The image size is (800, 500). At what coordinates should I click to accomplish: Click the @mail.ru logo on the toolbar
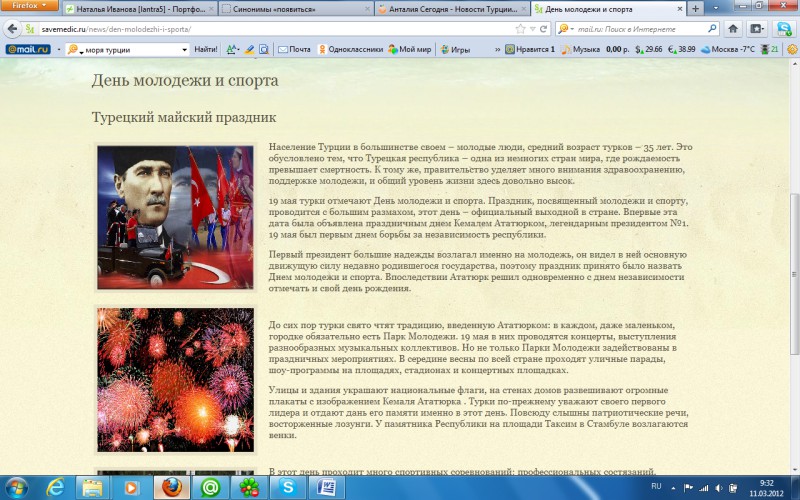click(x=28, y=49)
